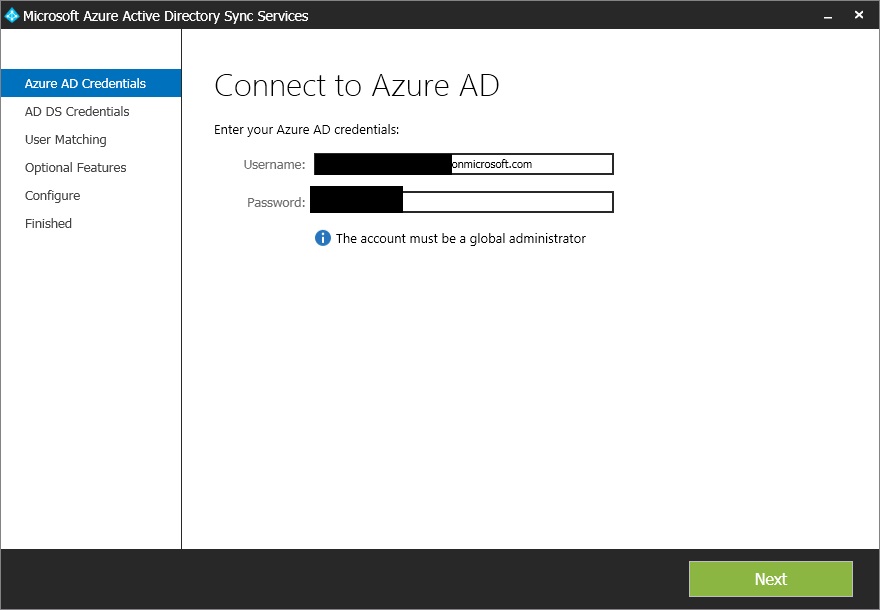The width and height of the screenshot is (880, 610).
Task: Jump to the Configure step
Action: click(x=53, y=196)
